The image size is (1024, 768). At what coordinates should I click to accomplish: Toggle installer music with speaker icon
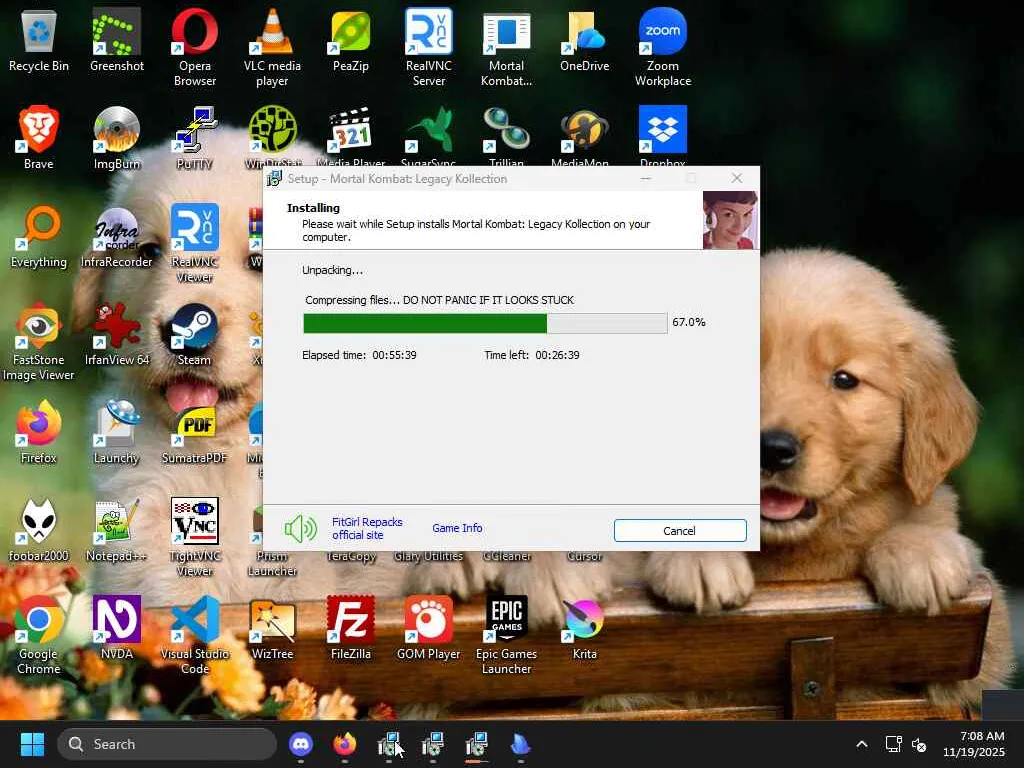pos(300,528)
